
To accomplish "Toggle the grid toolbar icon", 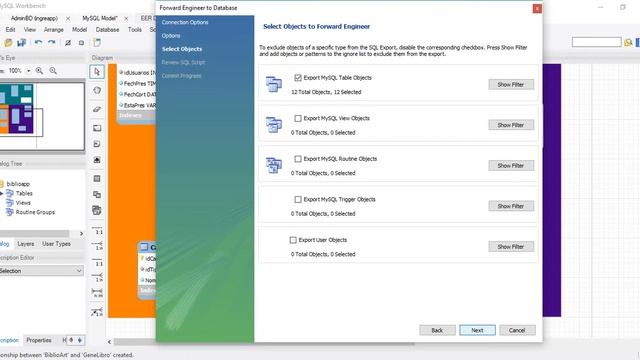I will pyautogui.click(x=68, y=42).
